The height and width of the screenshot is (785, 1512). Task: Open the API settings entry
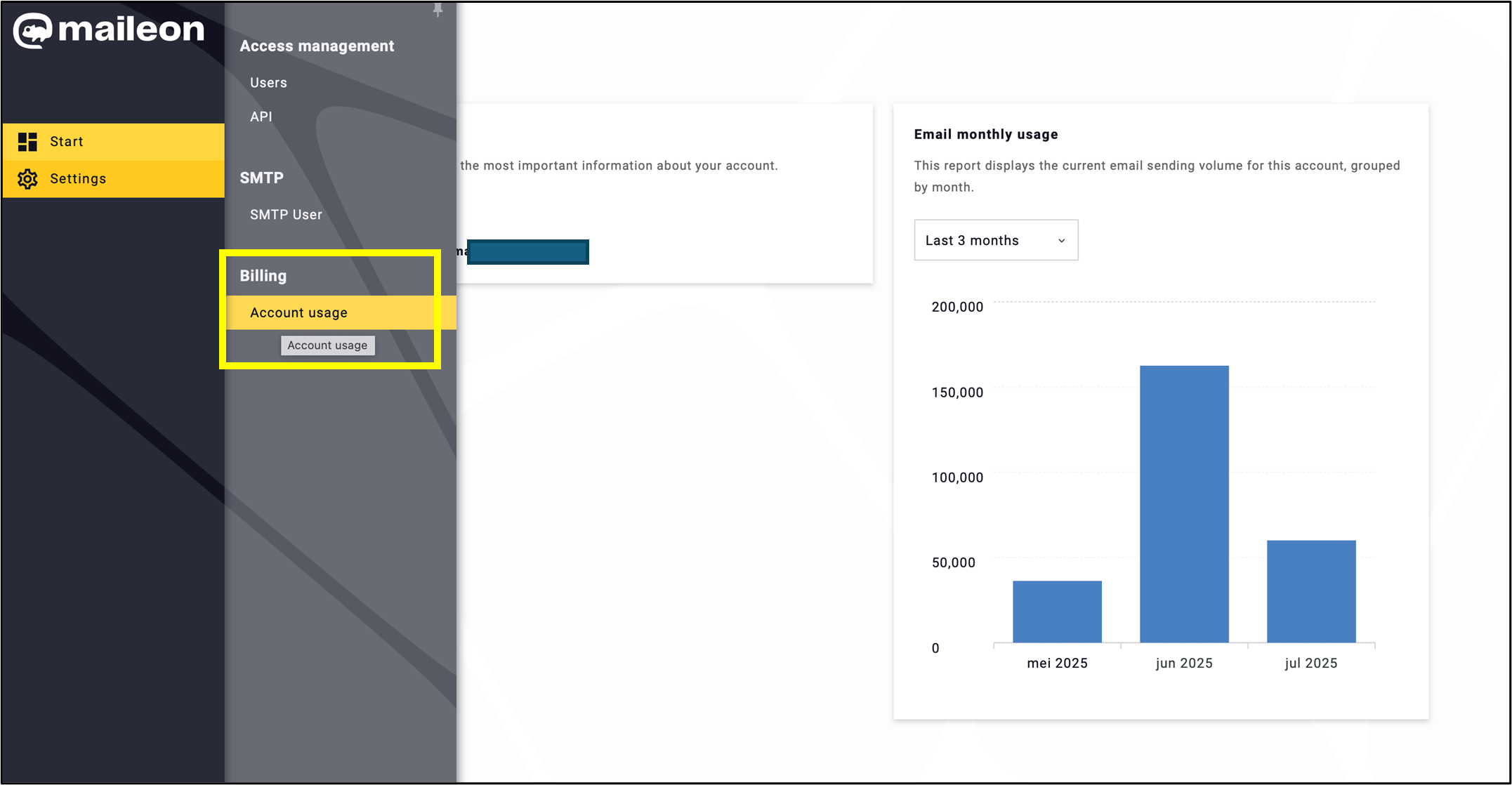point(260,117)
